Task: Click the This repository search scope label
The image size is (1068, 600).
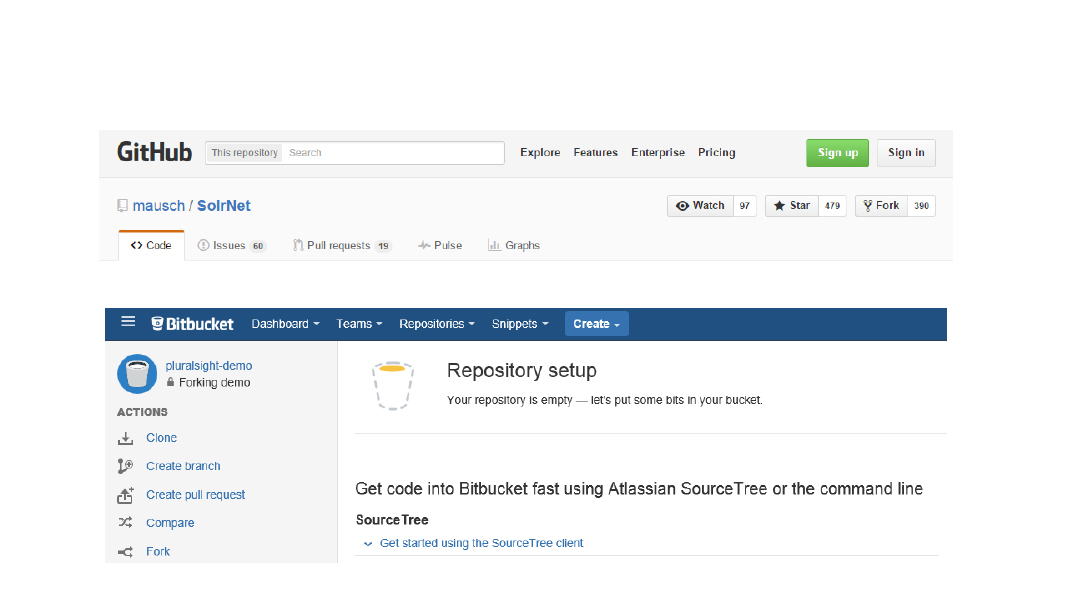Action: coord(245,153)
